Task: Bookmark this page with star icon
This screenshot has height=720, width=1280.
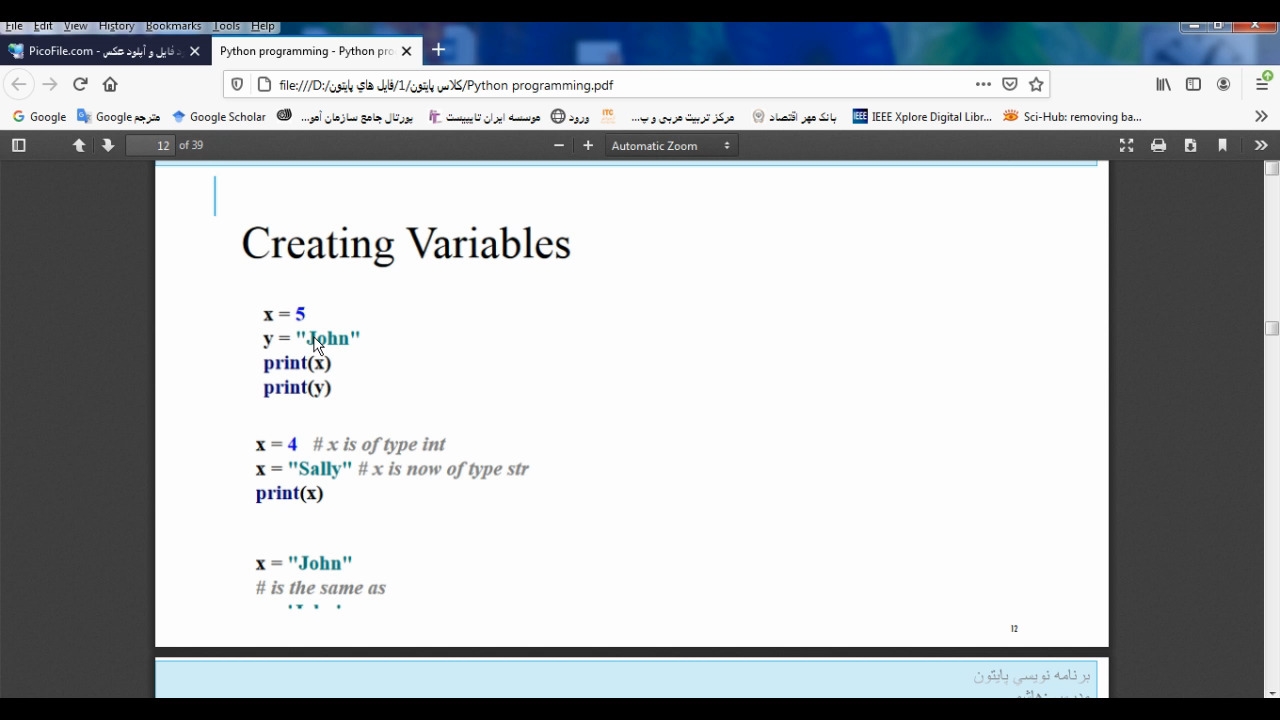Action: [1037, 85]
